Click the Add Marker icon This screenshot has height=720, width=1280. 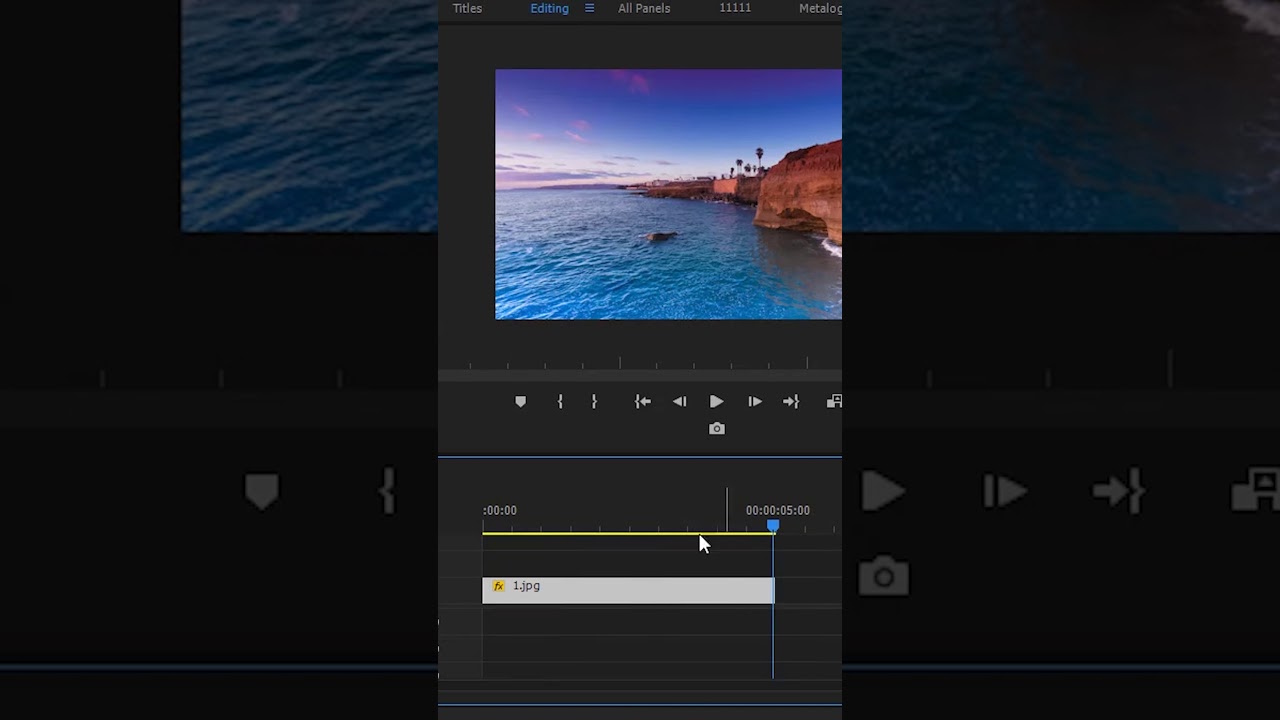point(520,401)
